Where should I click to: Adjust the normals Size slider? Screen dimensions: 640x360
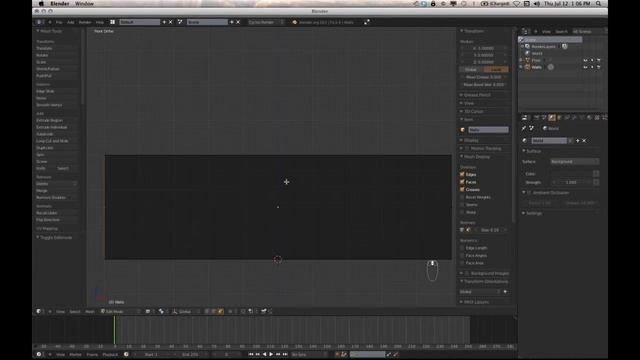(x=491, y=230)
